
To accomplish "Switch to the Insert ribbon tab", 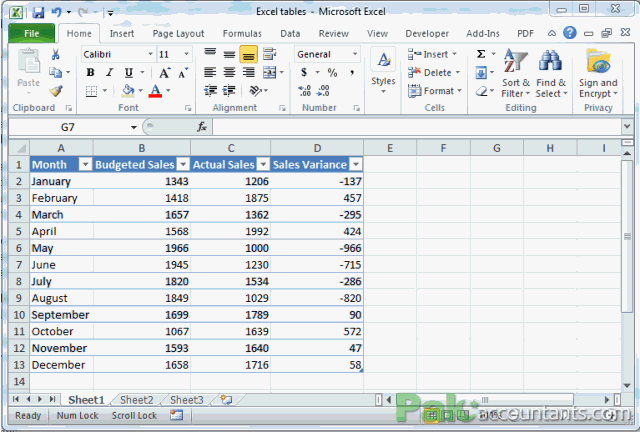I will pyautogui.click(x=122, y=33).
